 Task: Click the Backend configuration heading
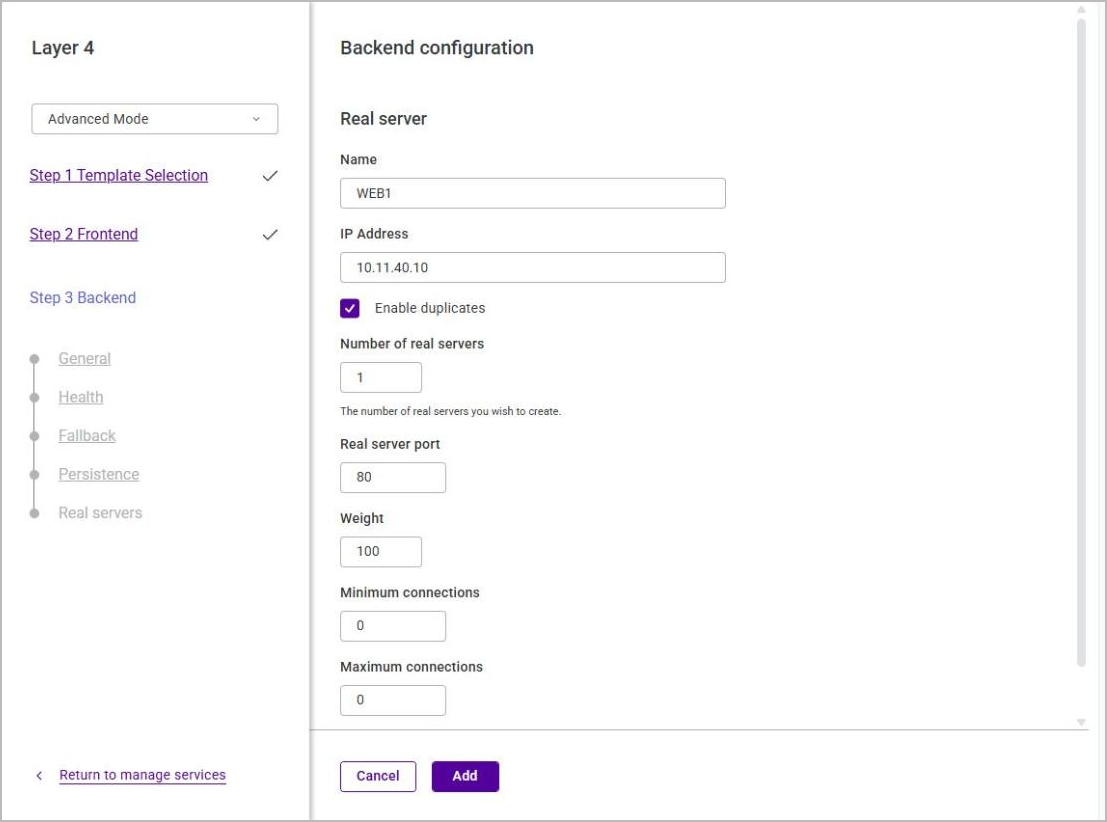coord(437,47)
